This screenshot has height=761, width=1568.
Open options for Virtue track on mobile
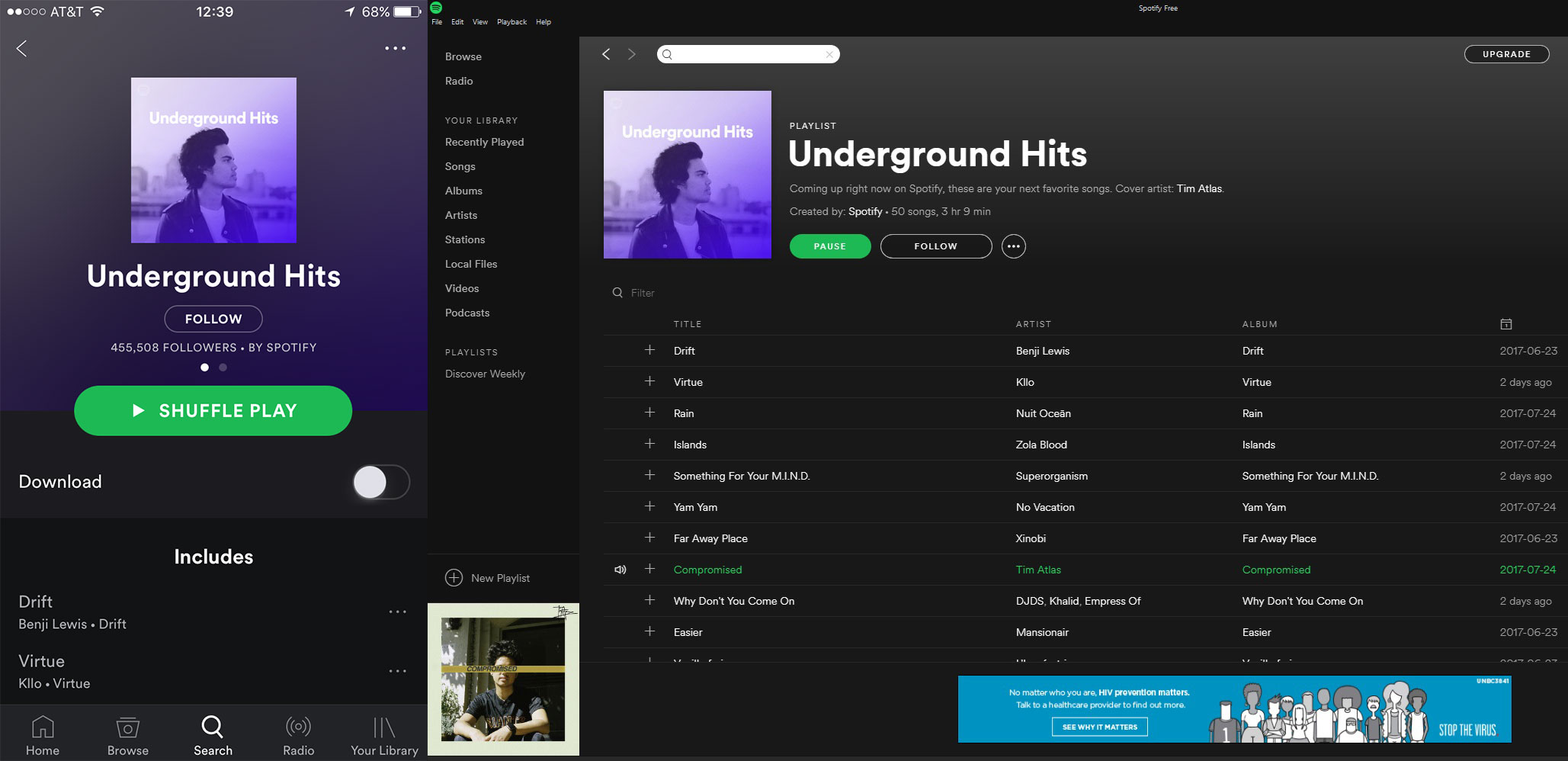click(397, 671)
